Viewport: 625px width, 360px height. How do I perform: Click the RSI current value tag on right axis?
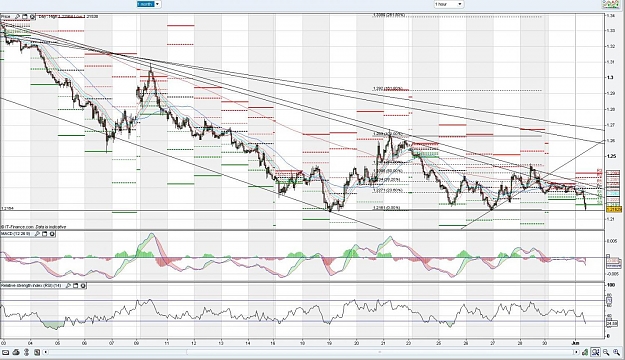click(612, 324)
